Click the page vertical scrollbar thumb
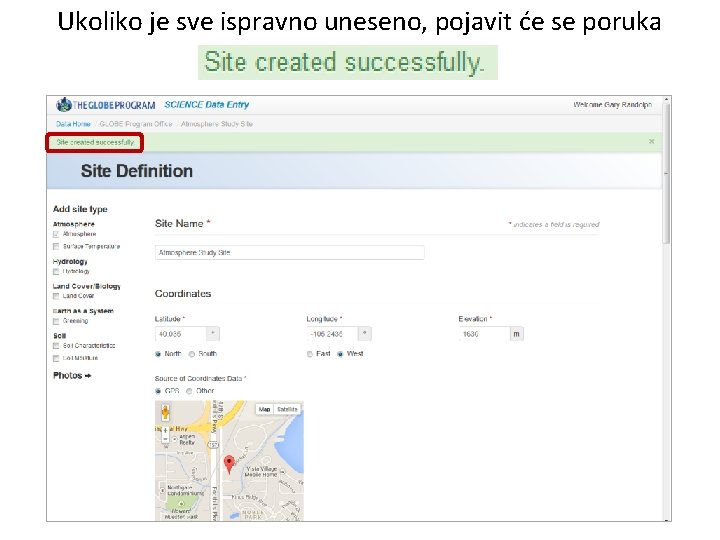 tap(666, 172)
